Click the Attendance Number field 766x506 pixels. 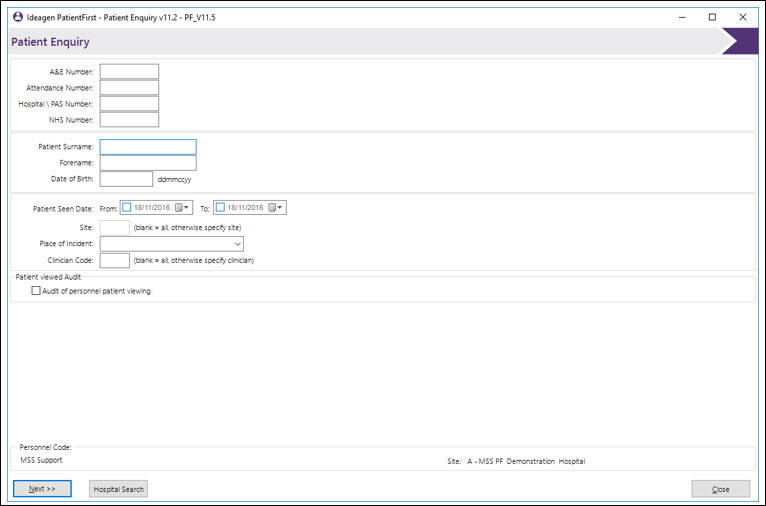(x=129, y=87)
